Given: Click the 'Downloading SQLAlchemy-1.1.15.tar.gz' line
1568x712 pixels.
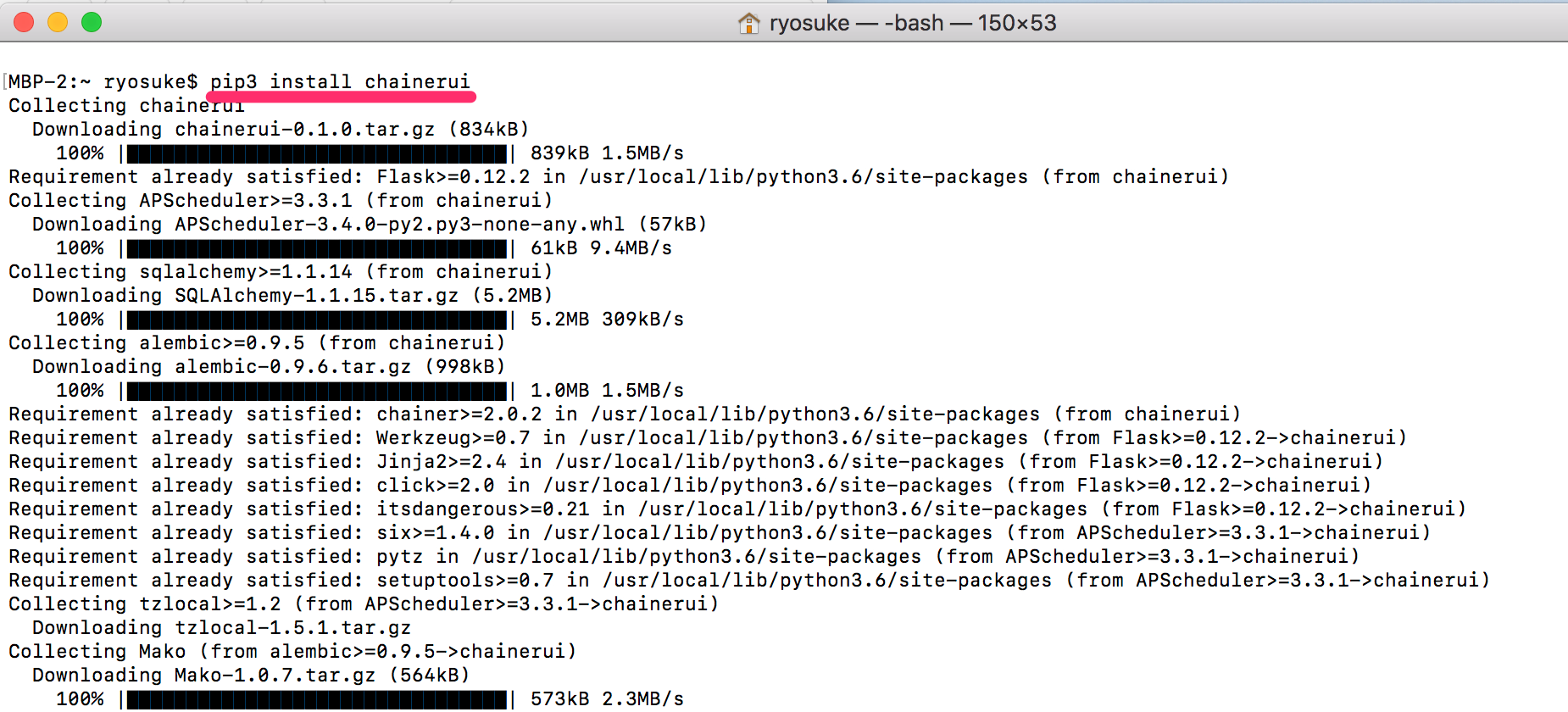Looking at the screenshot, I should click(292, 295).
